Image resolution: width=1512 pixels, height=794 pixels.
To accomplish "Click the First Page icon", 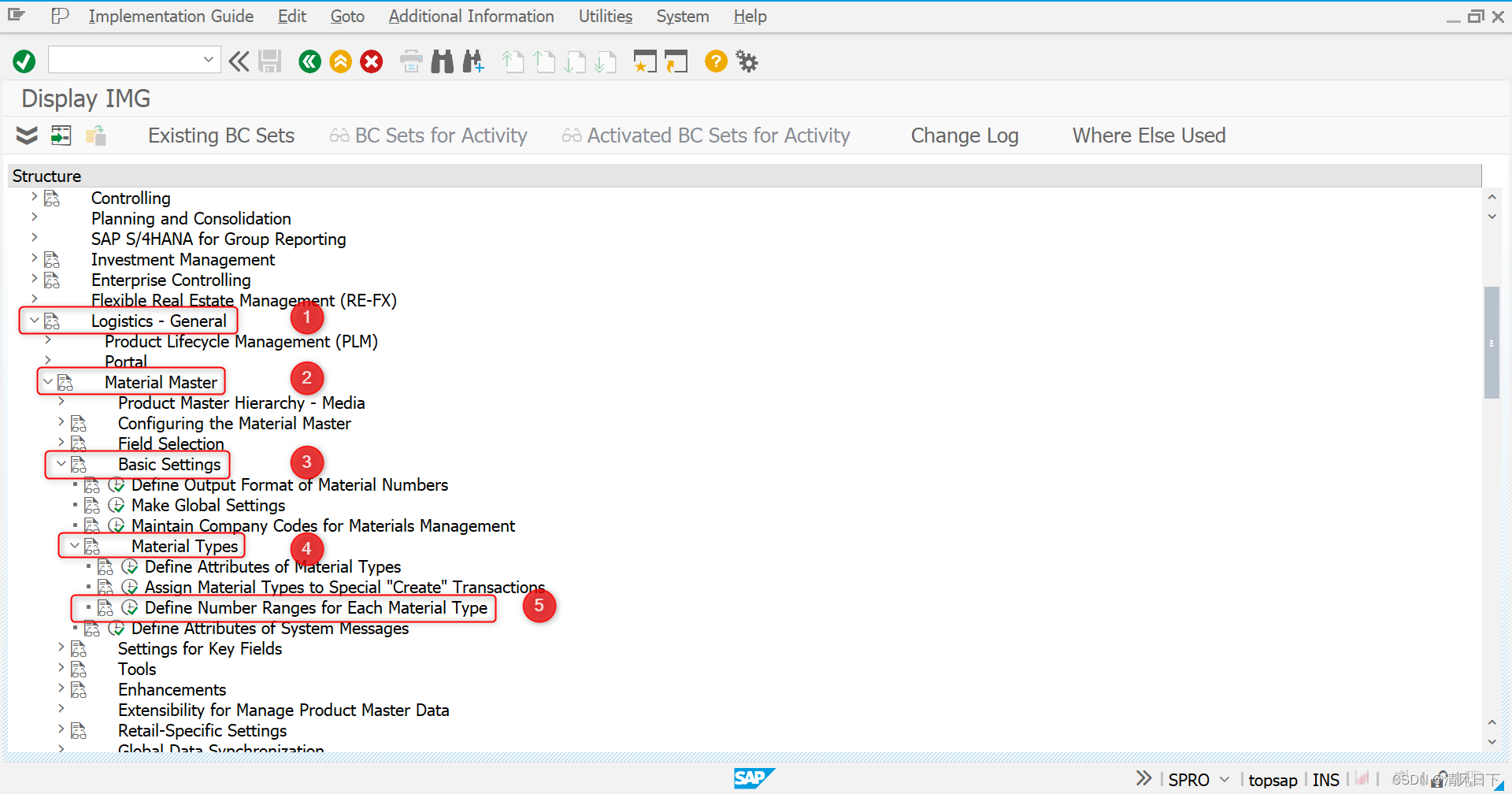I will [x=513, y=61].
